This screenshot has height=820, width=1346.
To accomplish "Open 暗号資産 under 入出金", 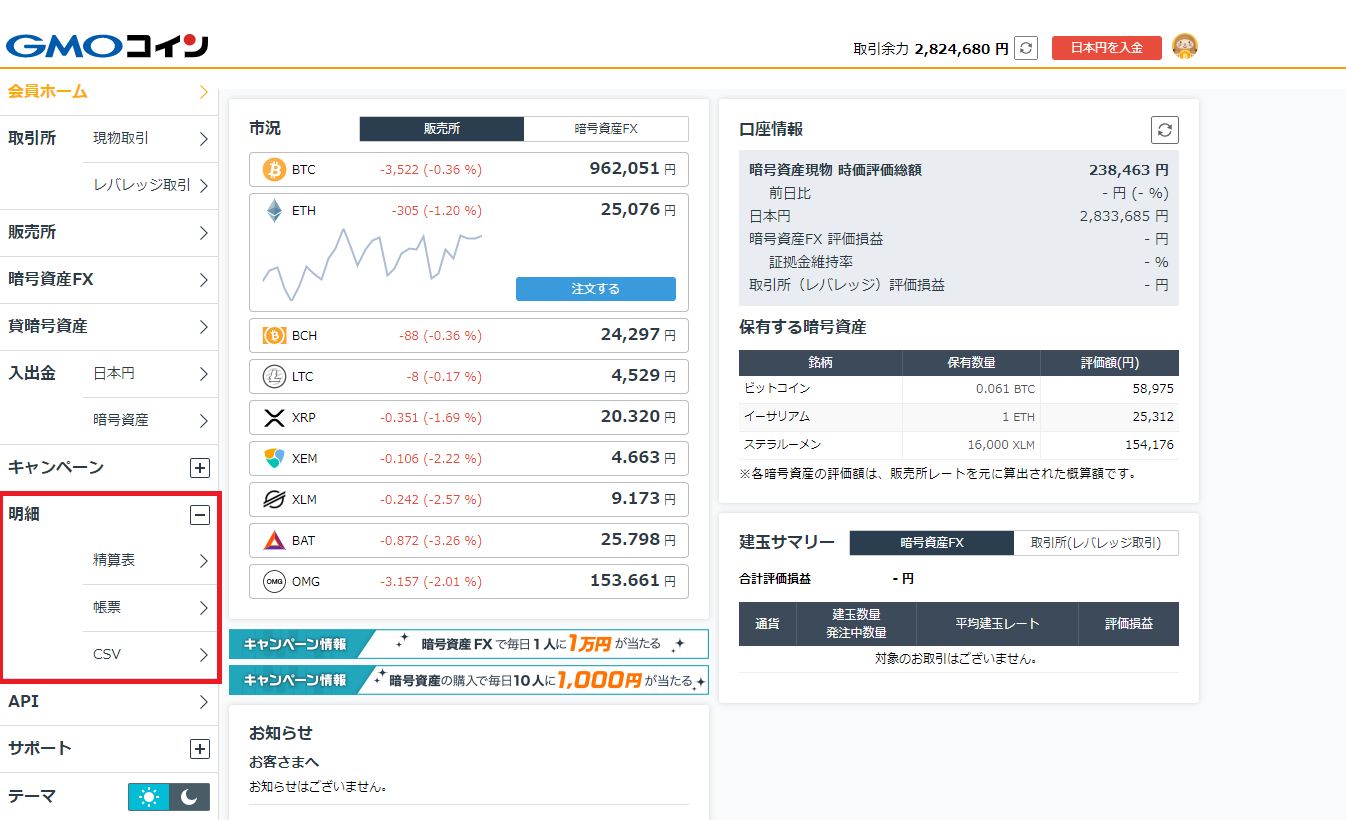I will tap(150, 421).
